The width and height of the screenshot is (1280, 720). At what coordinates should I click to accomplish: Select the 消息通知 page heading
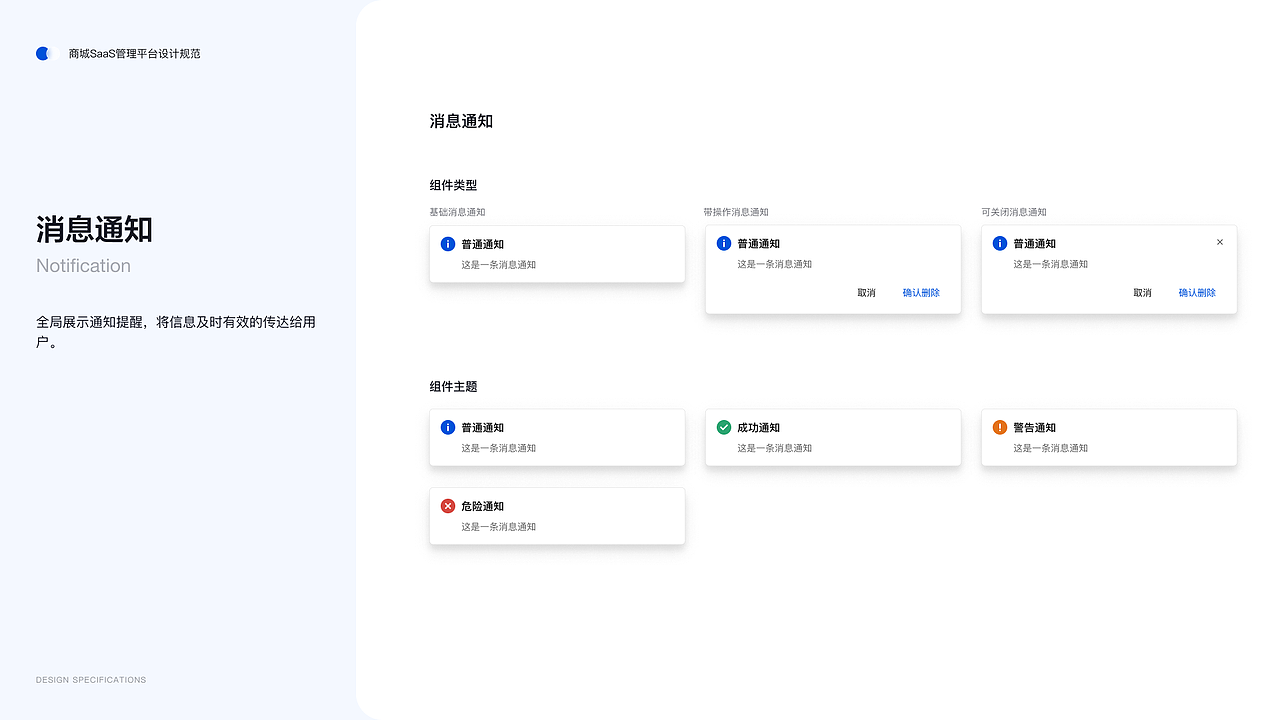461,121
